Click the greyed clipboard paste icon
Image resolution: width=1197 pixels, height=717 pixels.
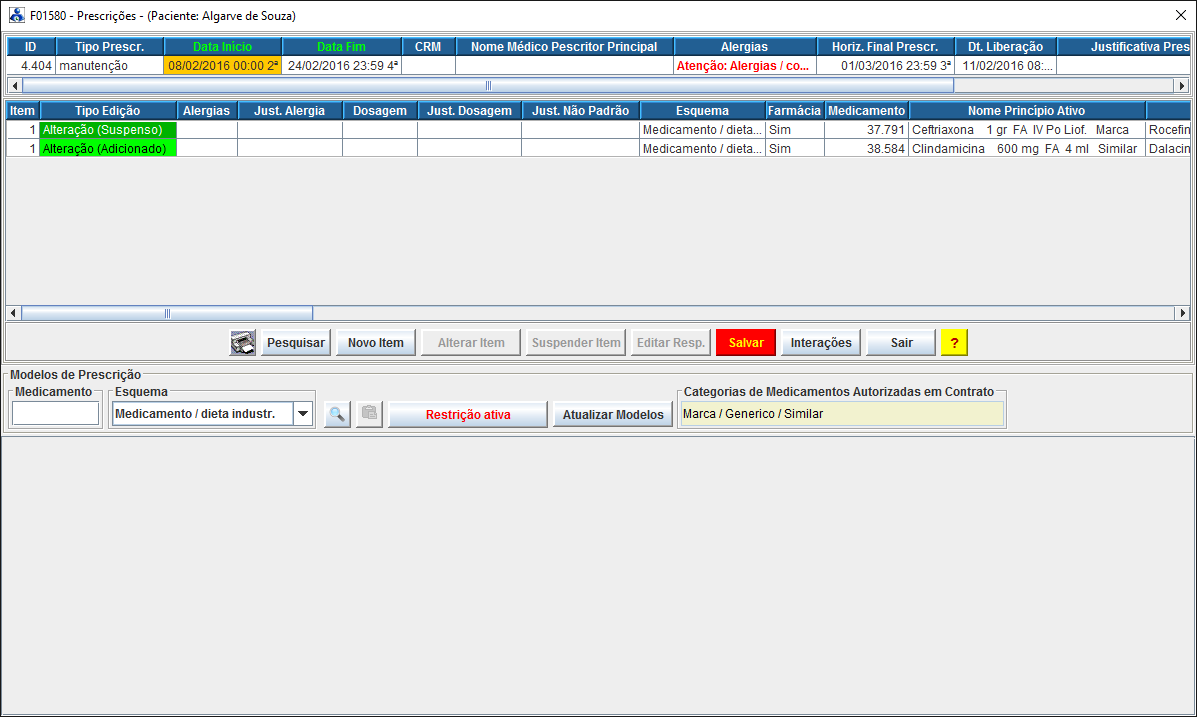pos(369,415)
